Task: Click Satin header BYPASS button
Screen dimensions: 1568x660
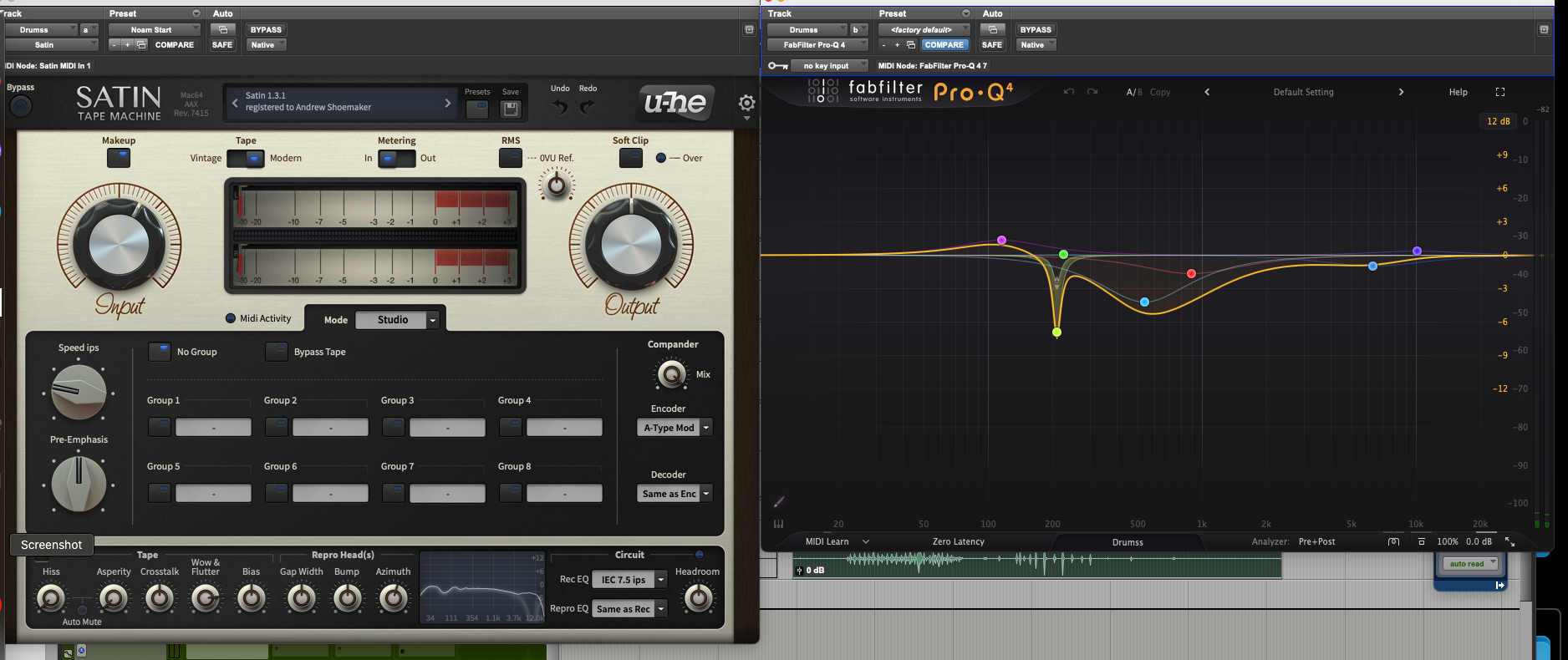Action: 266,29
